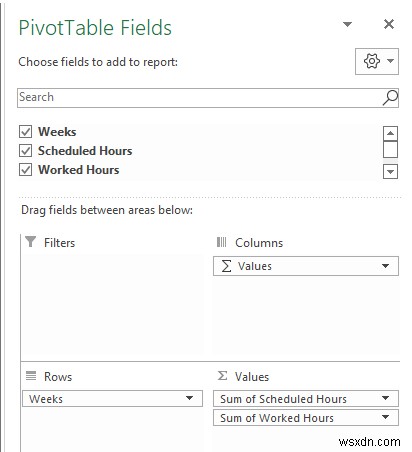412x452 pixels.
Task: Open the task pane options arrow
Action: (347, 24)
